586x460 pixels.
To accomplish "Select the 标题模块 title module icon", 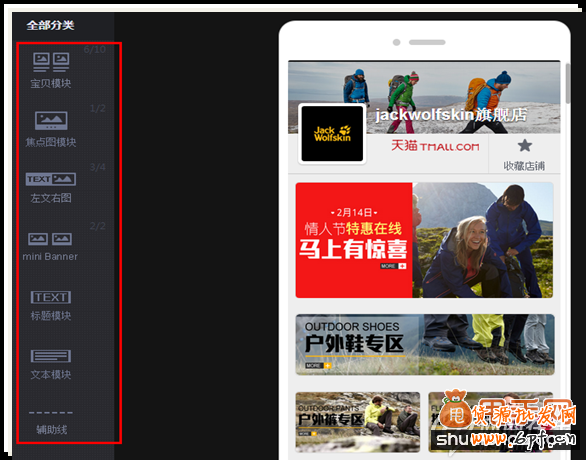I will (51, 297).
